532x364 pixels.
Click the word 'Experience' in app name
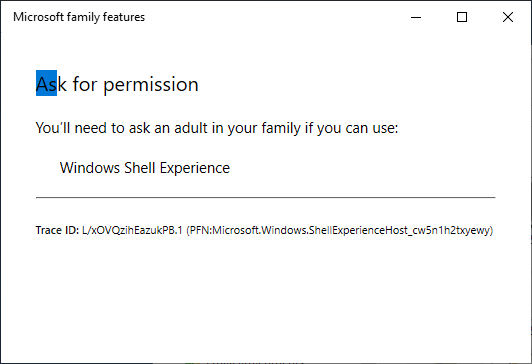coord(195,168)
